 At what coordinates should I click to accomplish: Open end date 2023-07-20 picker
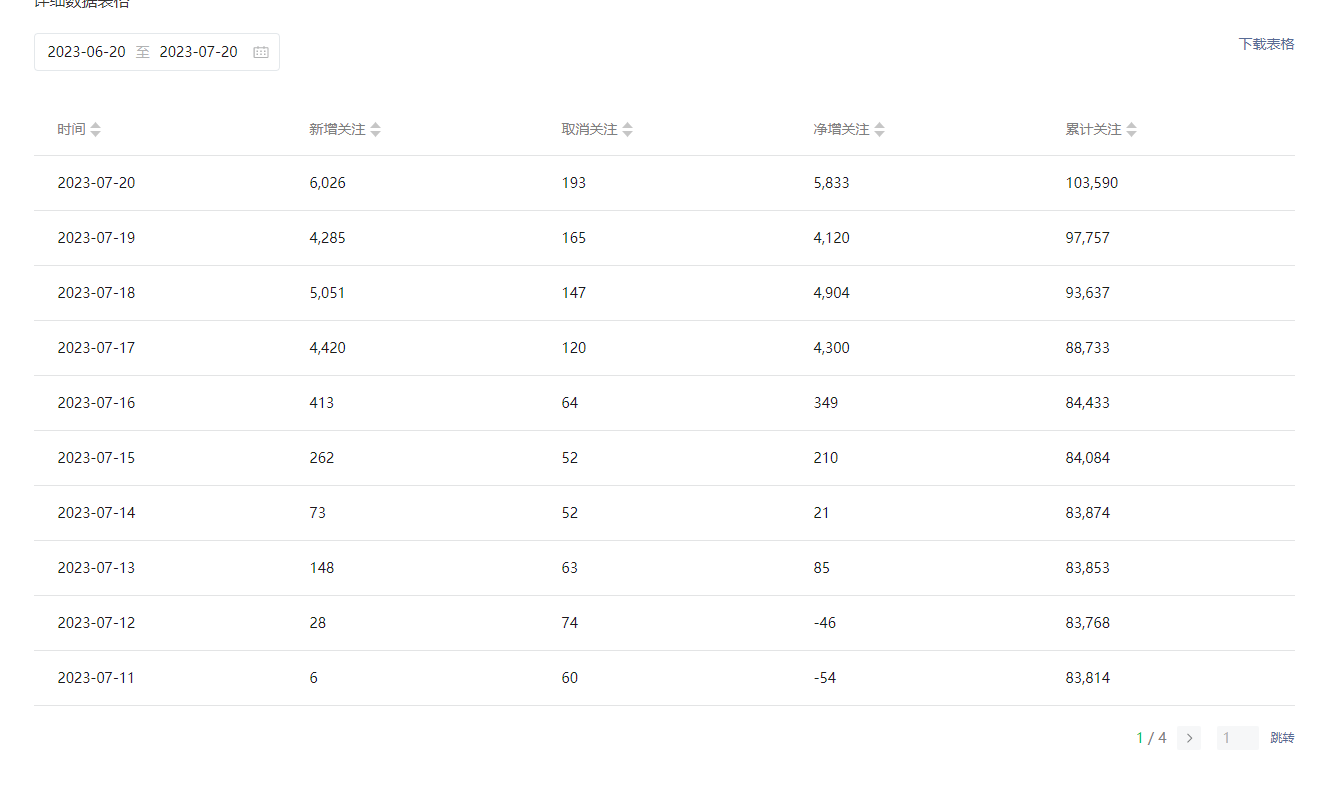(199, 52)
